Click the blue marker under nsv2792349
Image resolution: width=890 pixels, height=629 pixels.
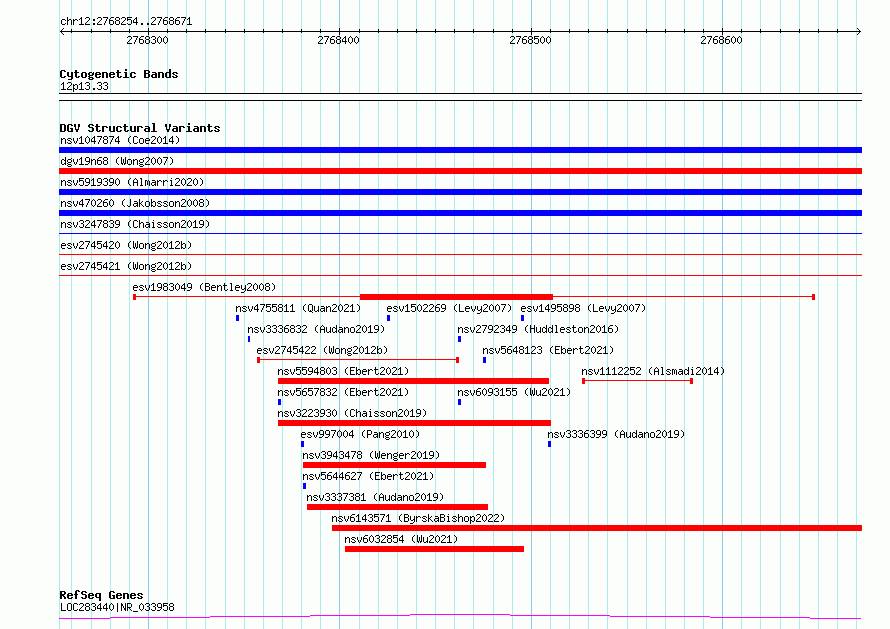pyautogui.click(x=459, y=339)
